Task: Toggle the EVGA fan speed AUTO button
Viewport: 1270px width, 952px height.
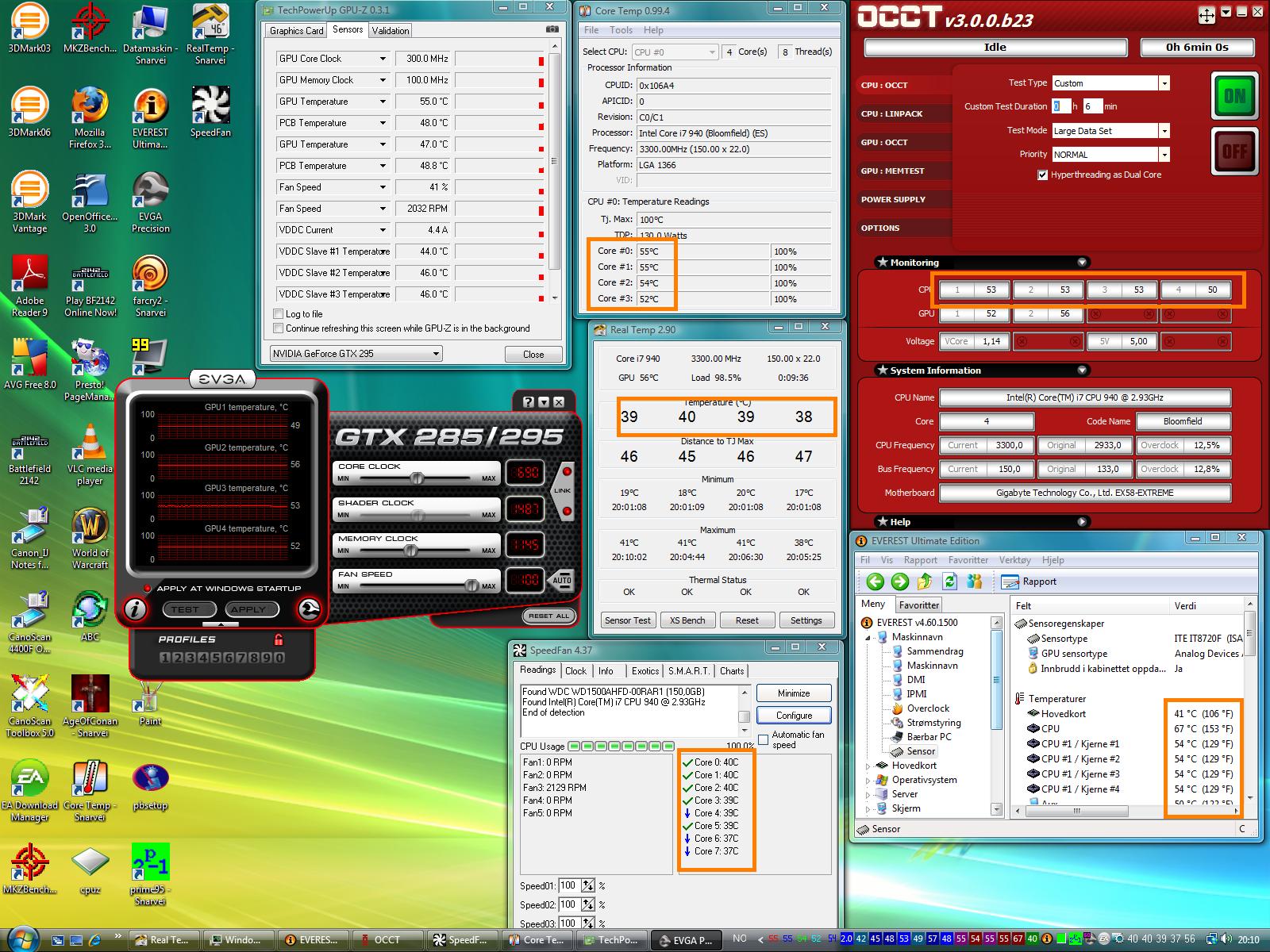Action: pos(562,580)
